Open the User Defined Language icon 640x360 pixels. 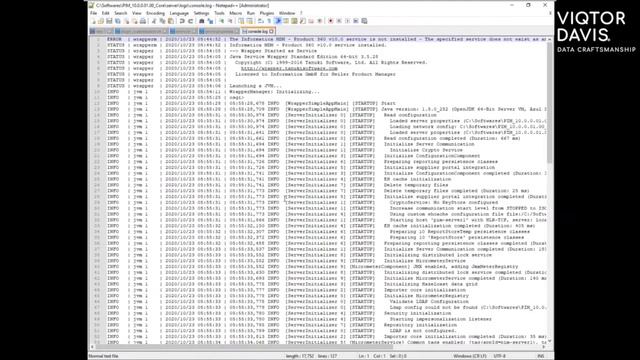pyautogui.click(x=286, y=21)
